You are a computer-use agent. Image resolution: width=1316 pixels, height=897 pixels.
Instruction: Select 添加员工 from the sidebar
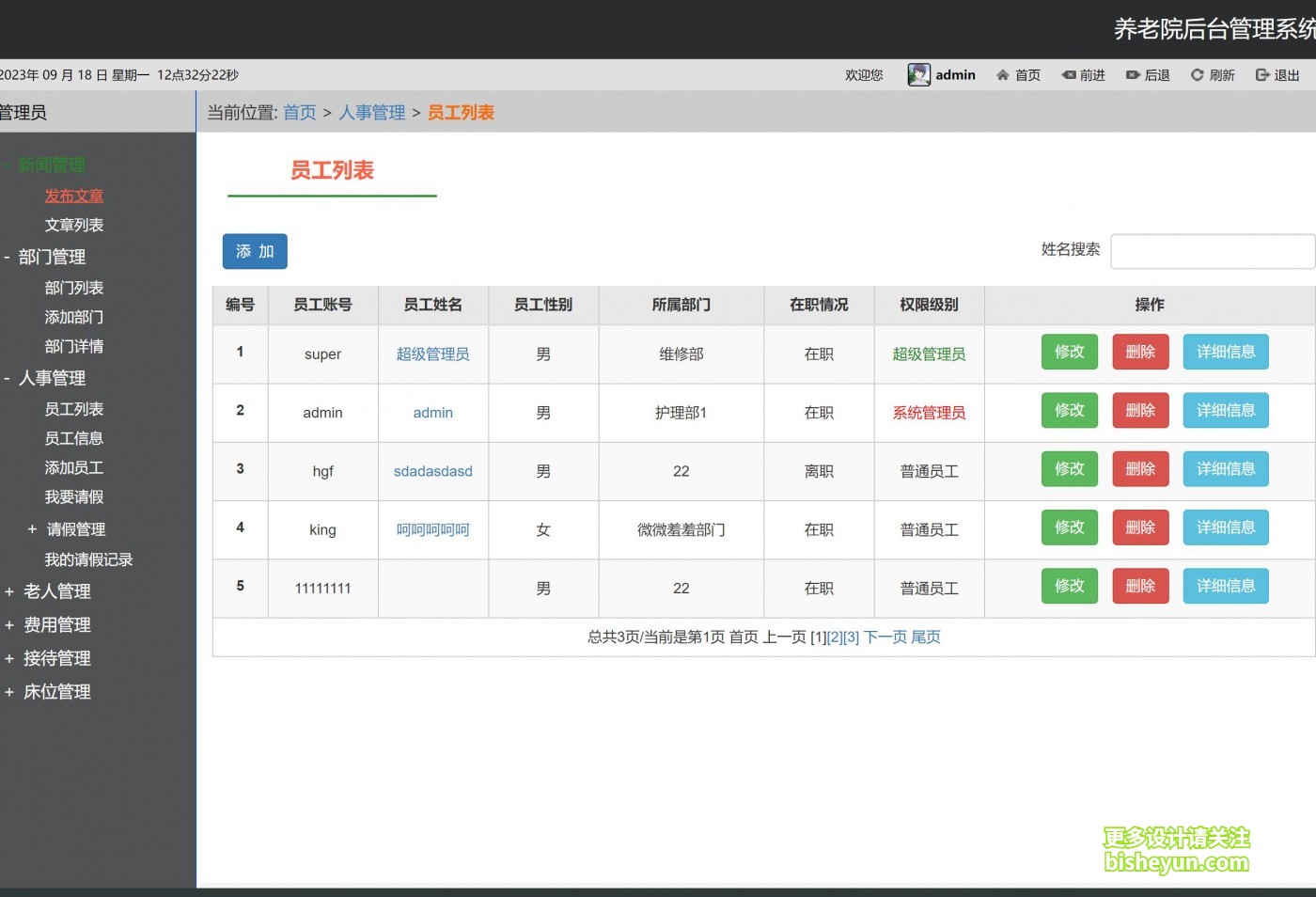click(74, 467)
